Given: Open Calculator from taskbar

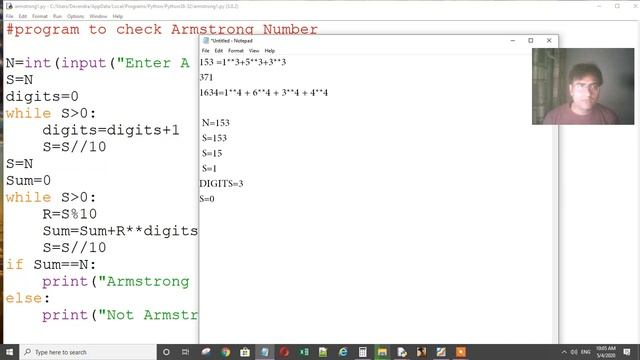Looking at the screenshot, I should 362,352.
